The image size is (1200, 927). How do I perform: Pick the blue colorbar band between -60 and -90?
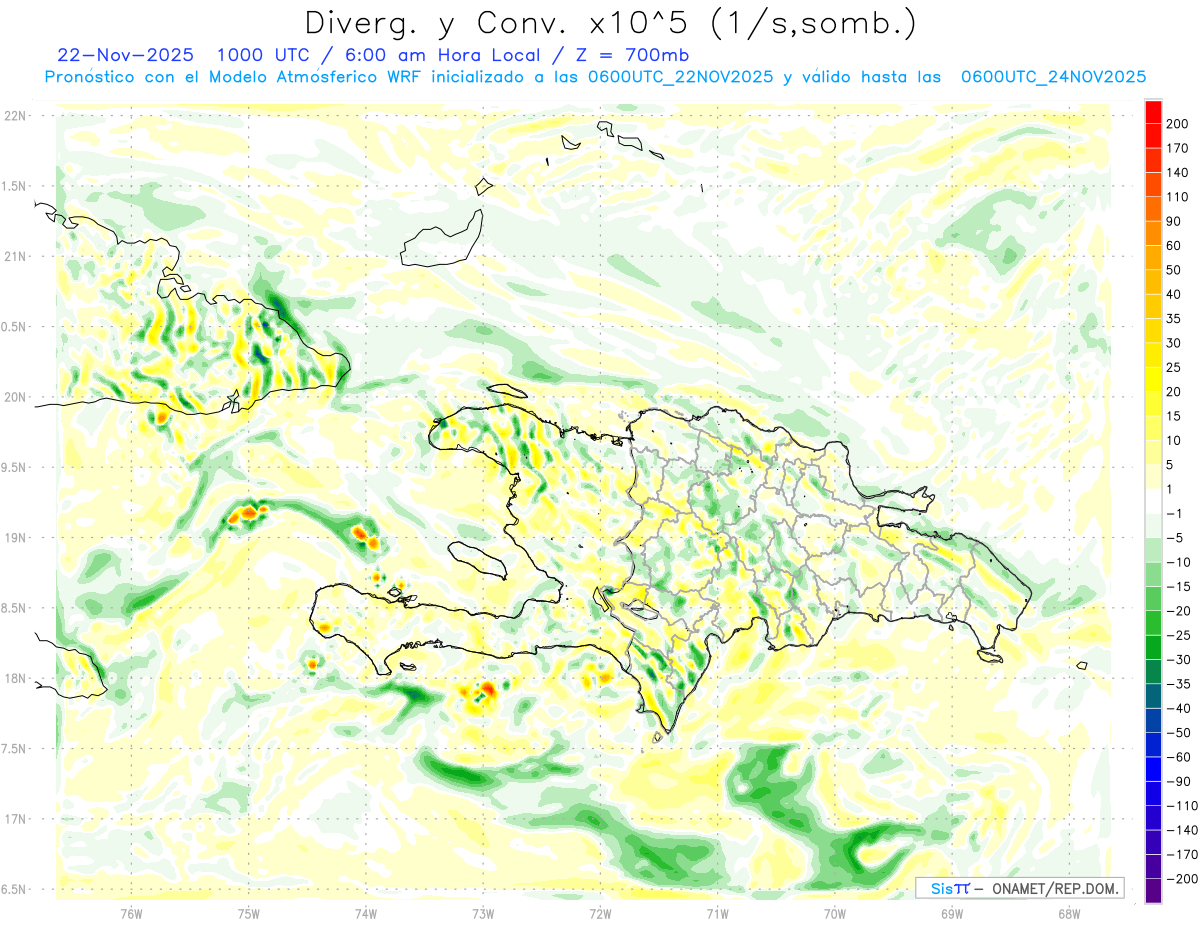[x=1153, y=770]
